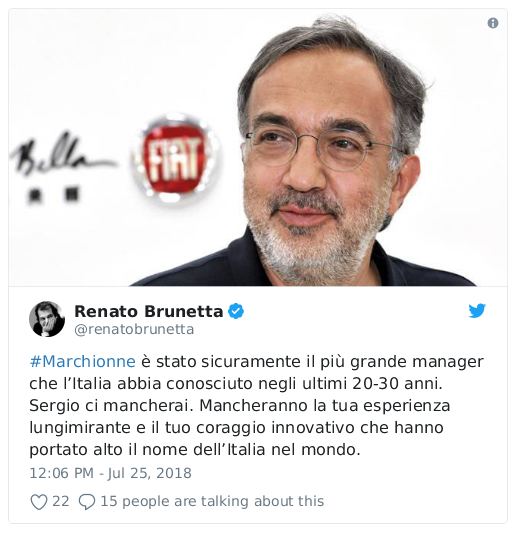Open Twitter via the blue bird logo
Viewport: 523px width, 533px height.
point(477,311)
